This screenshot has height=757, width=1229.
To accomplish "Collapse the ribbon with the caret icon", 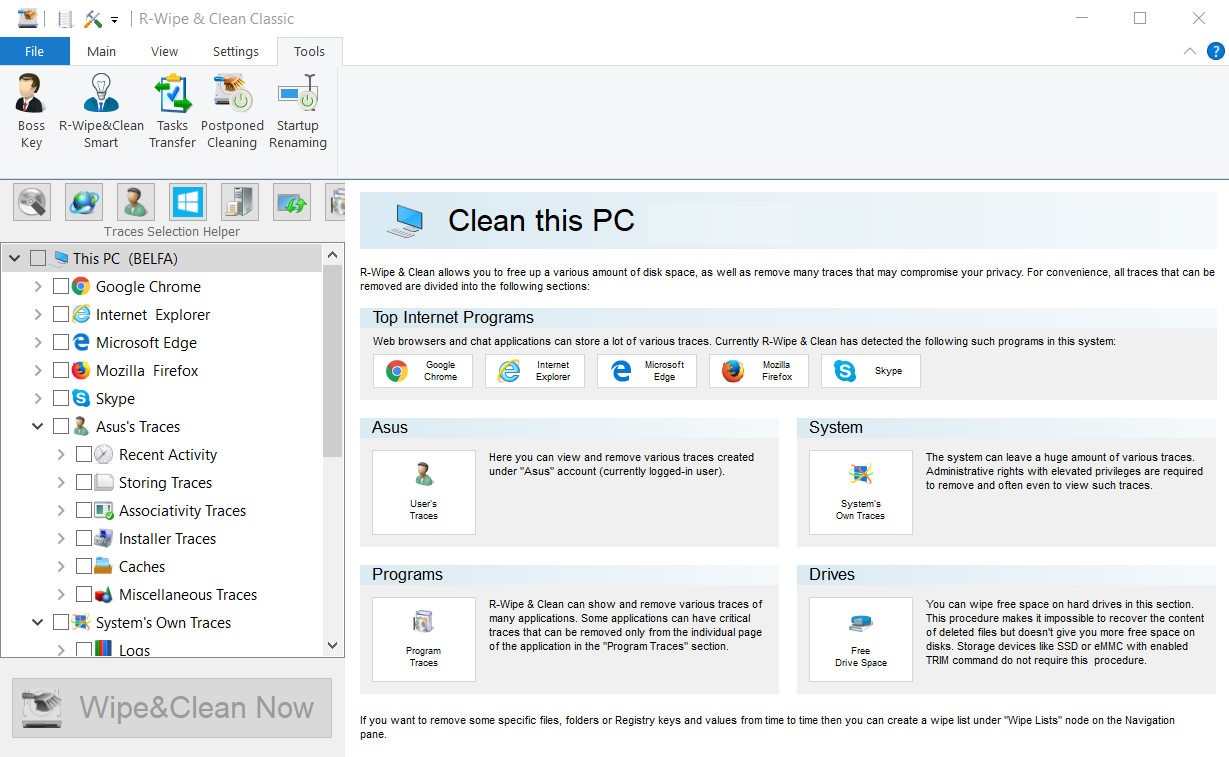I will click(1189, 51).
